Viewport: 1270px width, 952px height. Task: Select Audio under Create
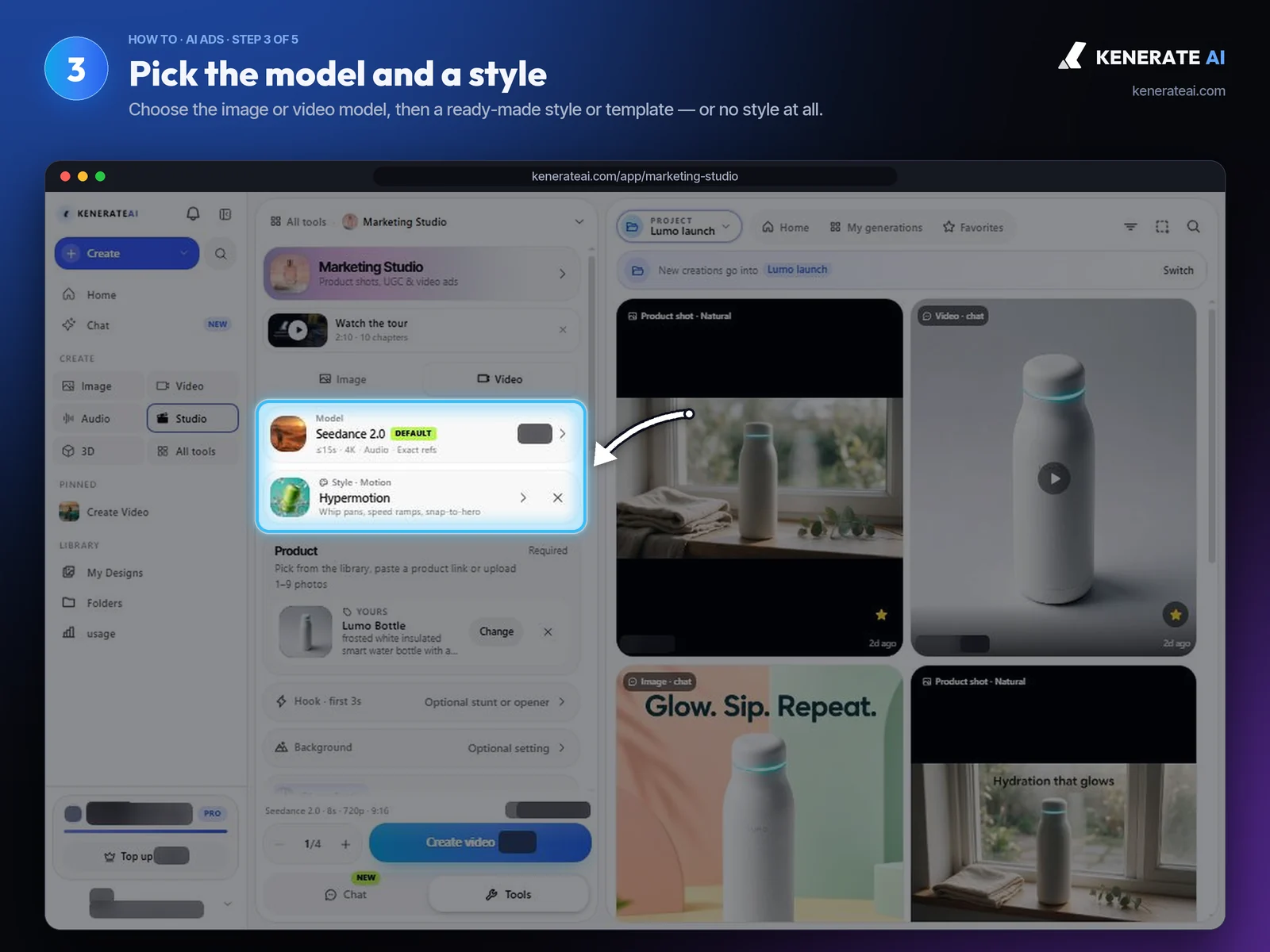tap(100, 419)
